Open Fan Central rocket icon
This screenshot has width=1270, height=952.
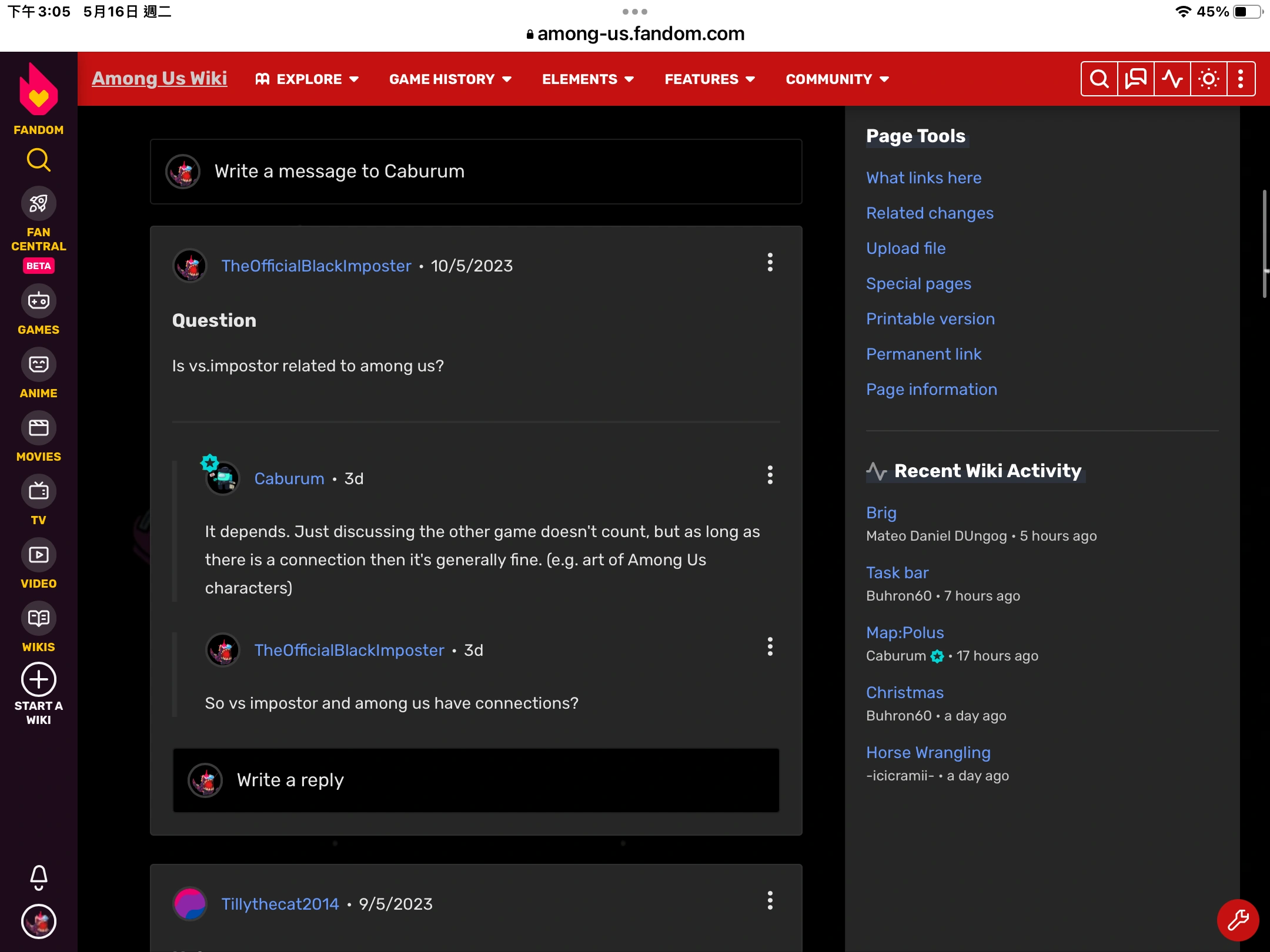point(38,204)
